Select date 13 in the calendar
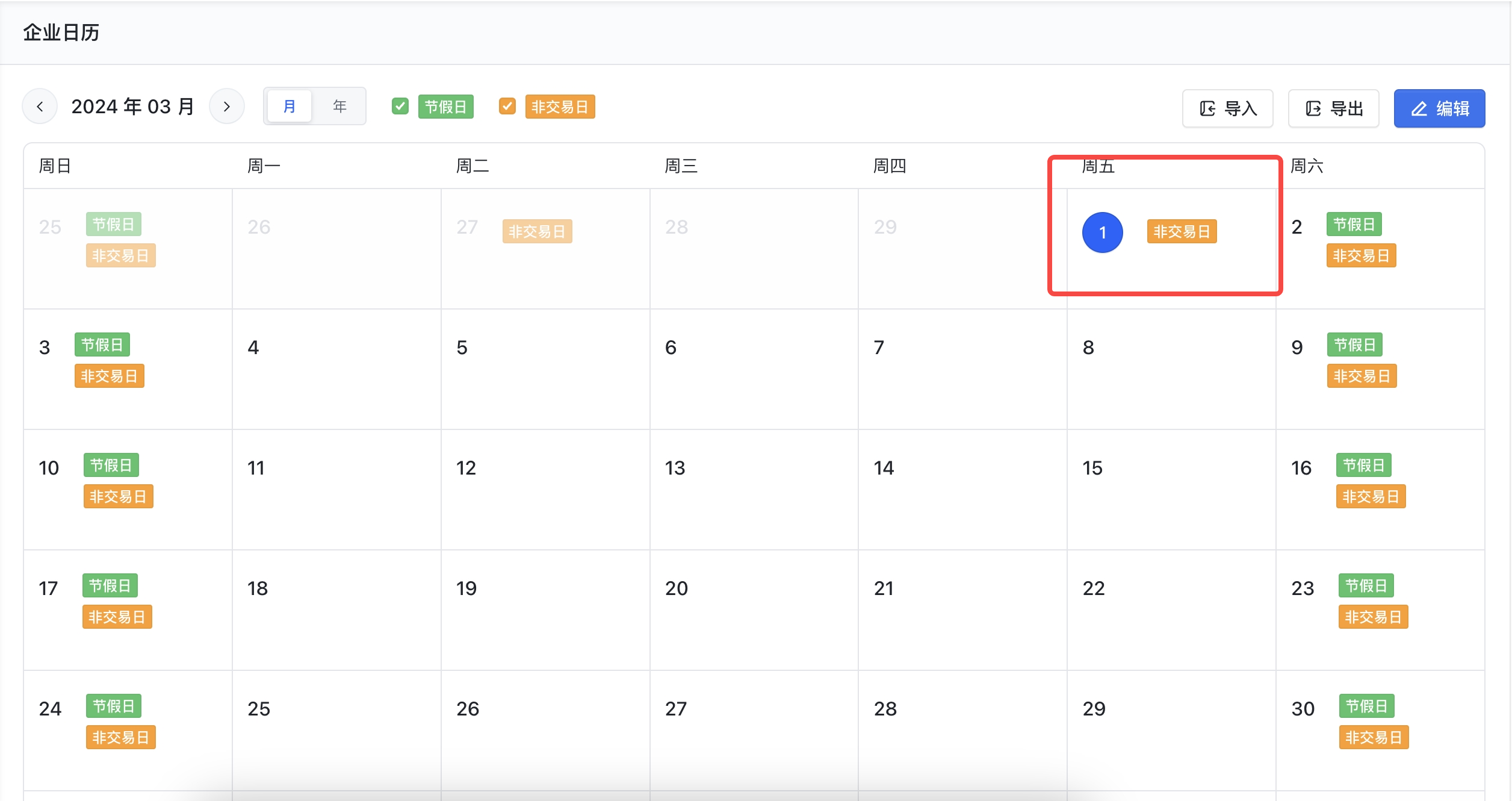Screen dimensions: 1512x801 (675, 468)
